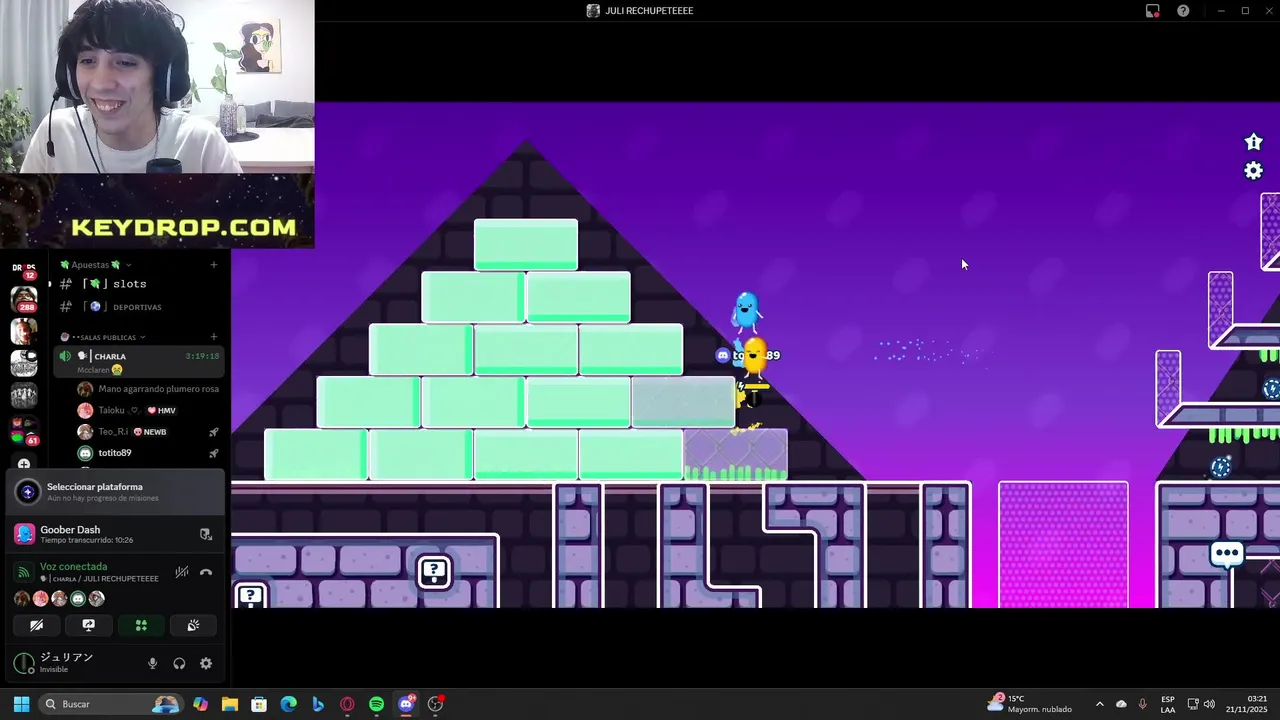Open Microsoft Store from the taskbar

pyautogui.click(x=259, y=704)
